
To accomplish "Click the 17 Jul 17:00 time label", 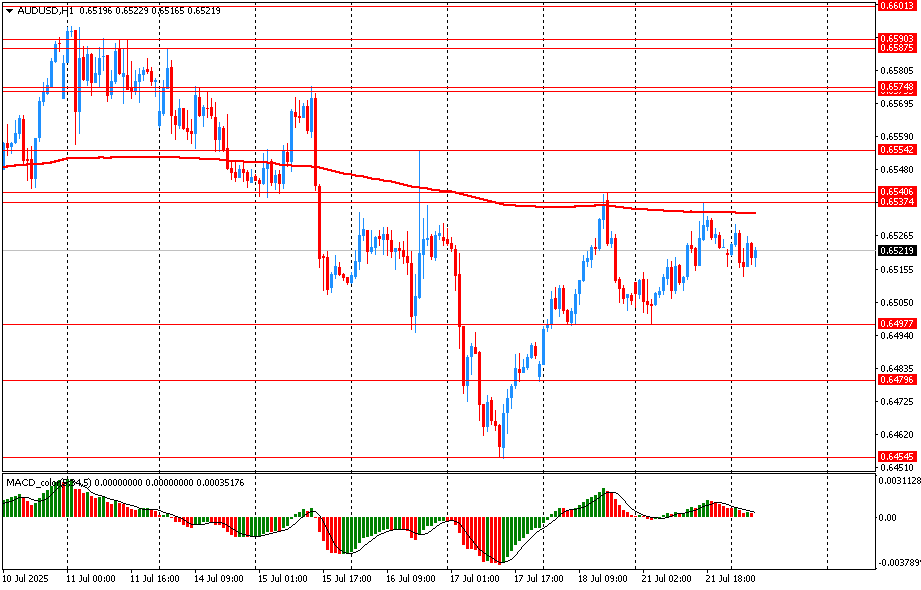I will [x=540, y=578].
